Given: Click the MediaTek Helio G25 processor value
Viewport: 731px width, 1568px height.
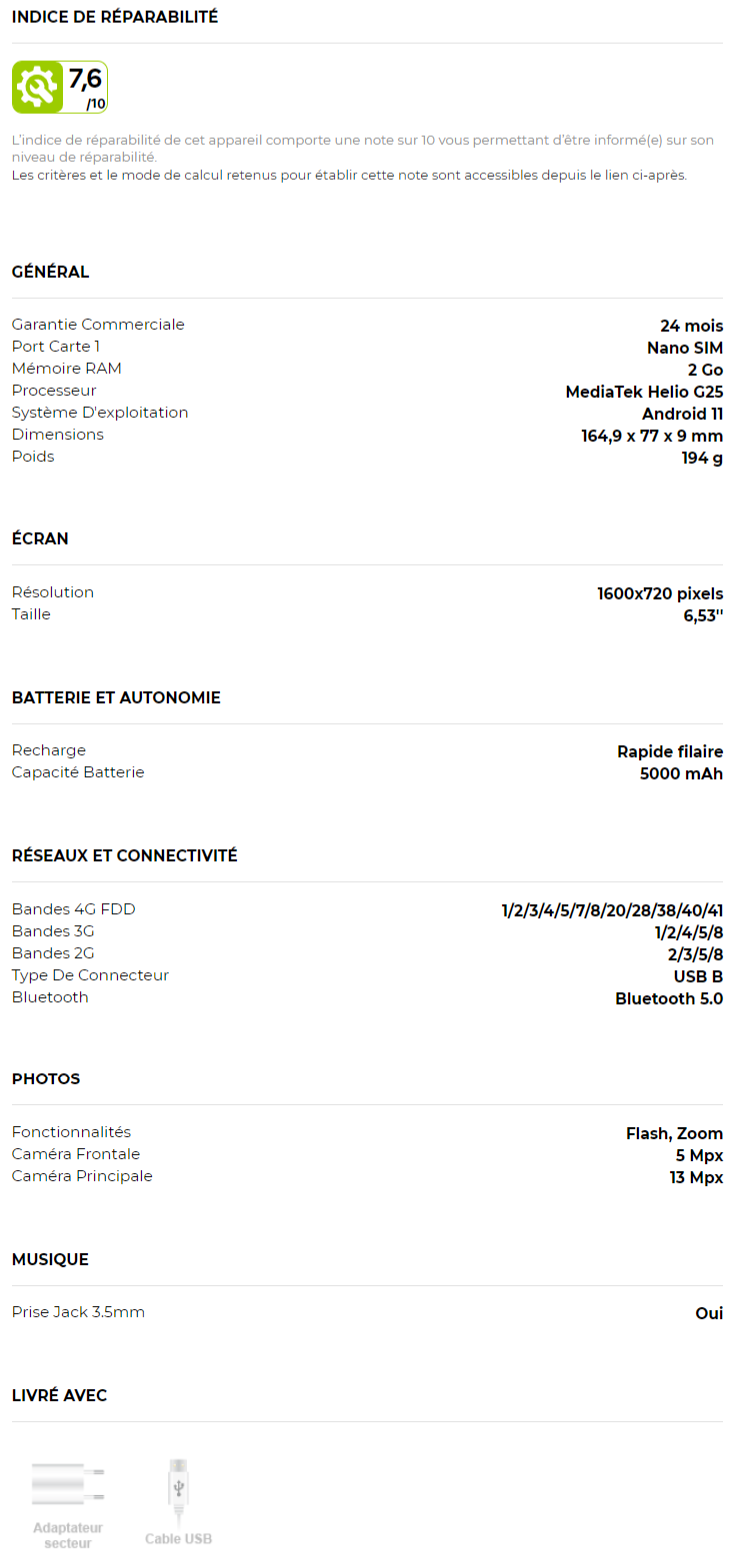Looking at the screenshot, I should 644,391.
